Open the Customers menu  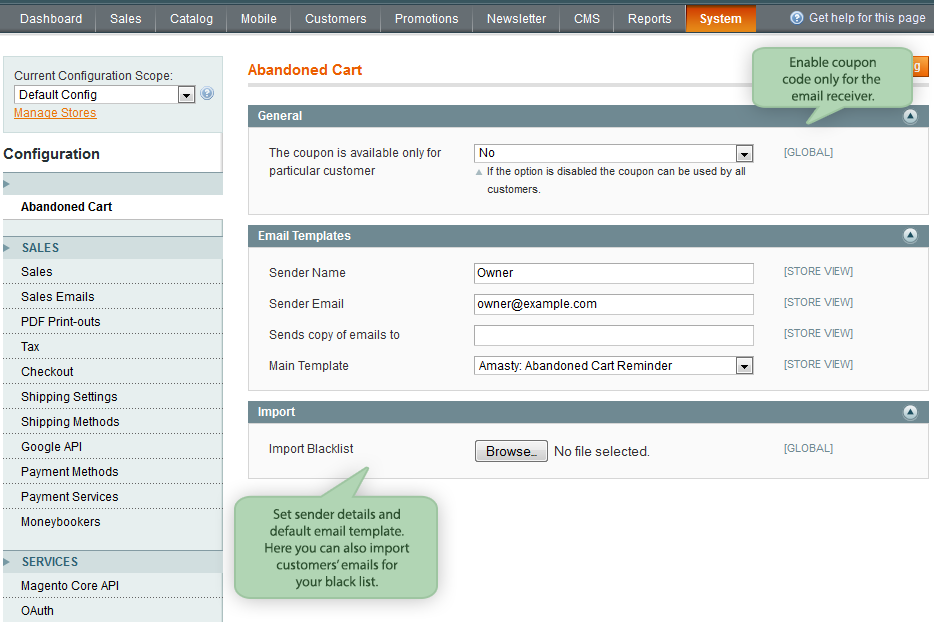[x=335, y=18]
